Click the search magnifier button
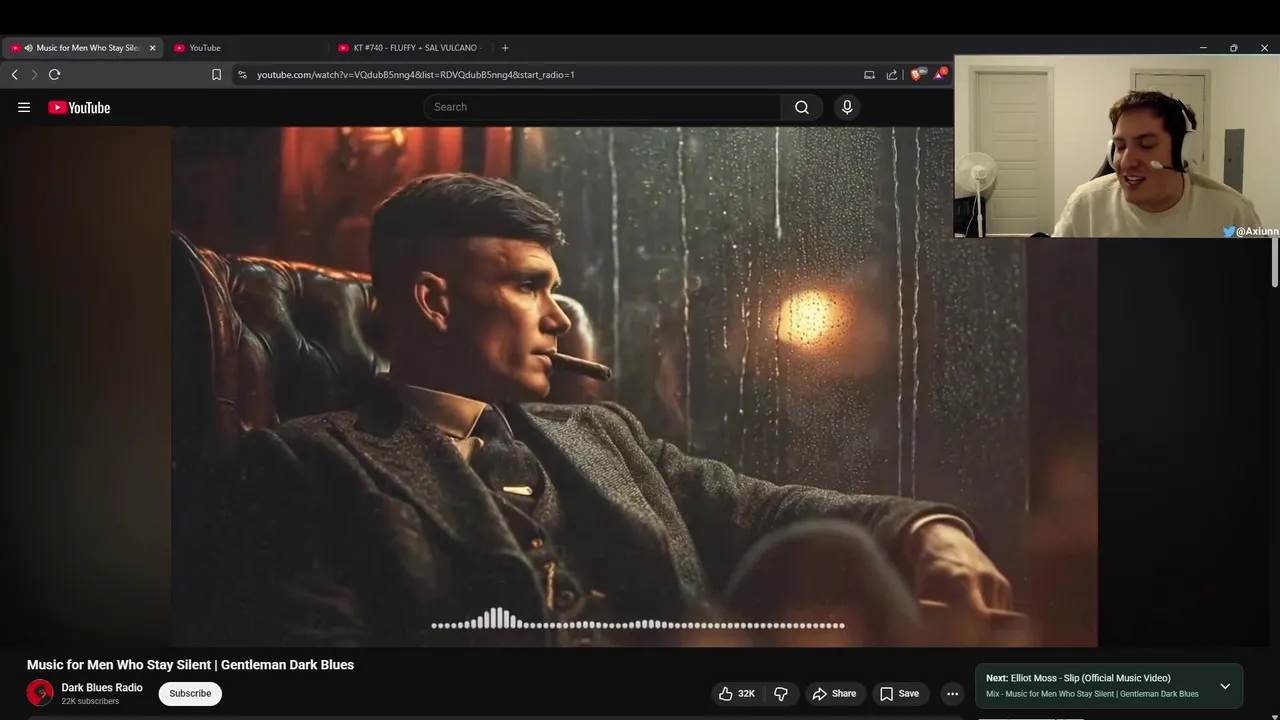1280x720 pixels. click(802, 107)
